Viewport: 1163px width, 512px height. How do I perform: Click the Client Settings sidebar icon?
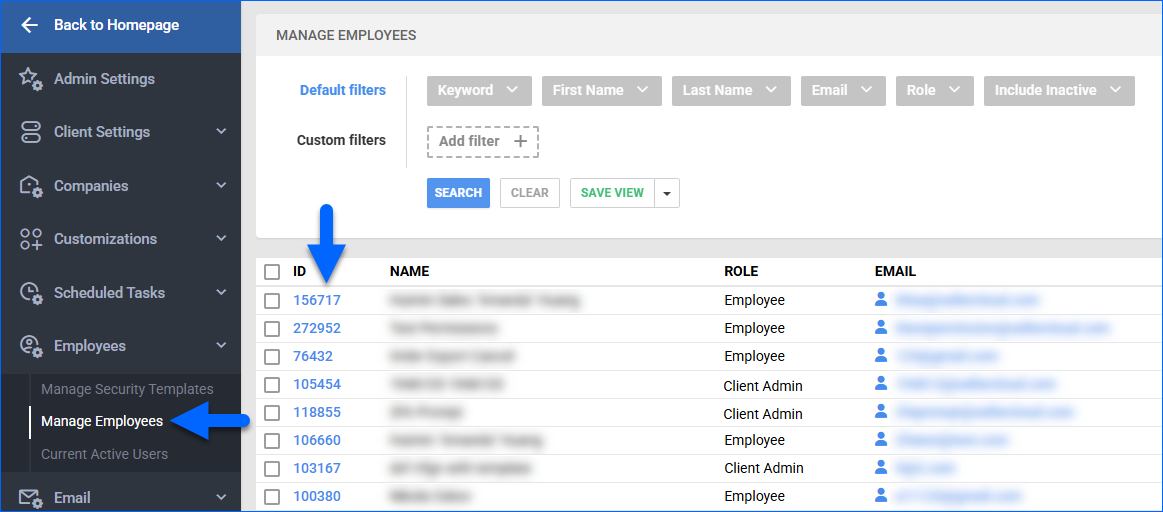tap(30, 132)
